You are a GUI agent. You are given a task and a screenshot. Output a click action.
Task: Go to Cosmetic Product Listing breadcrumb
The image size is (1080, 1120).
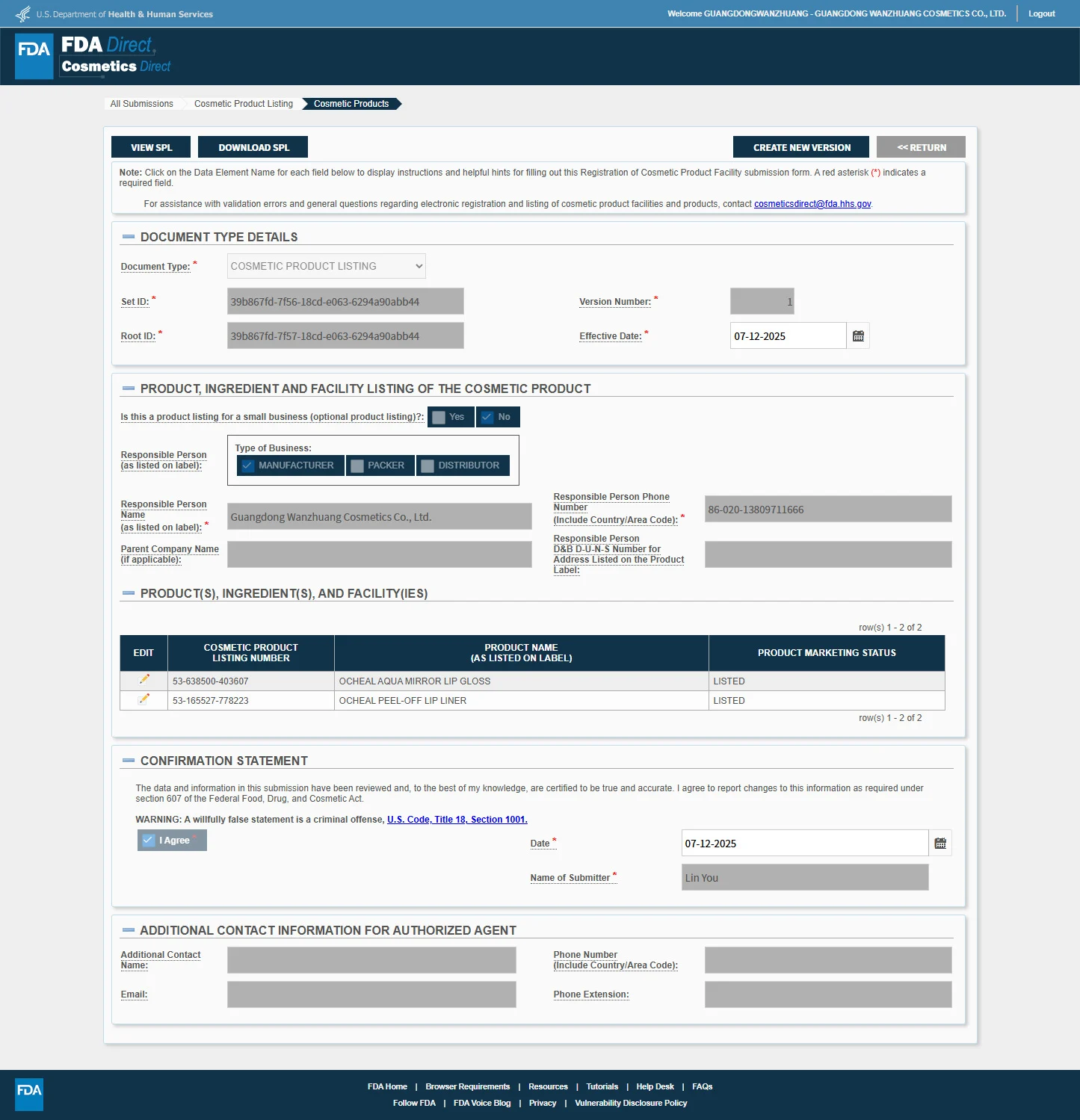(244, 104)
